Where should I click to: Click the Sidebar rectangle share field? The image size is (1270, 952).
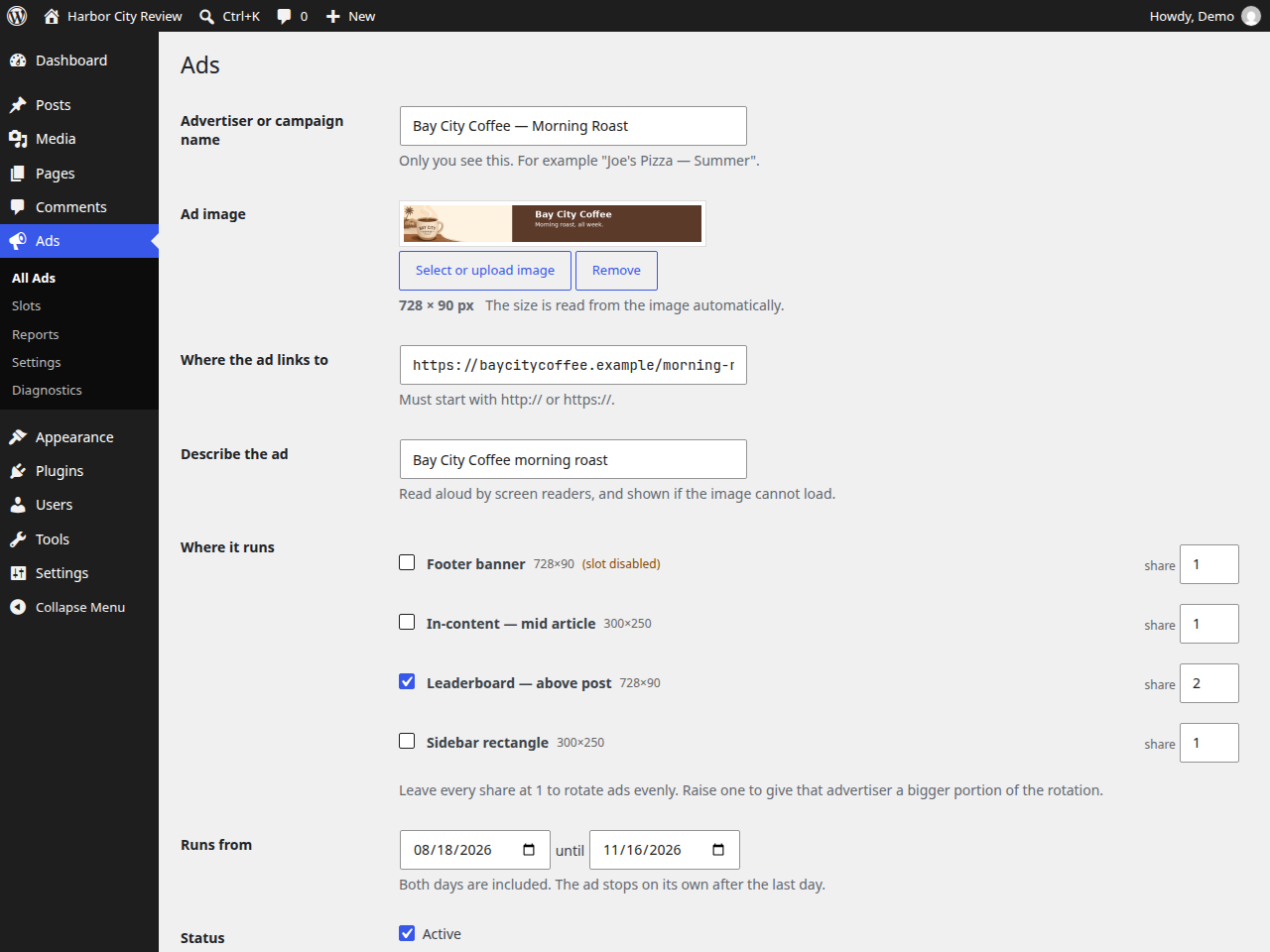coord(1209,743)
